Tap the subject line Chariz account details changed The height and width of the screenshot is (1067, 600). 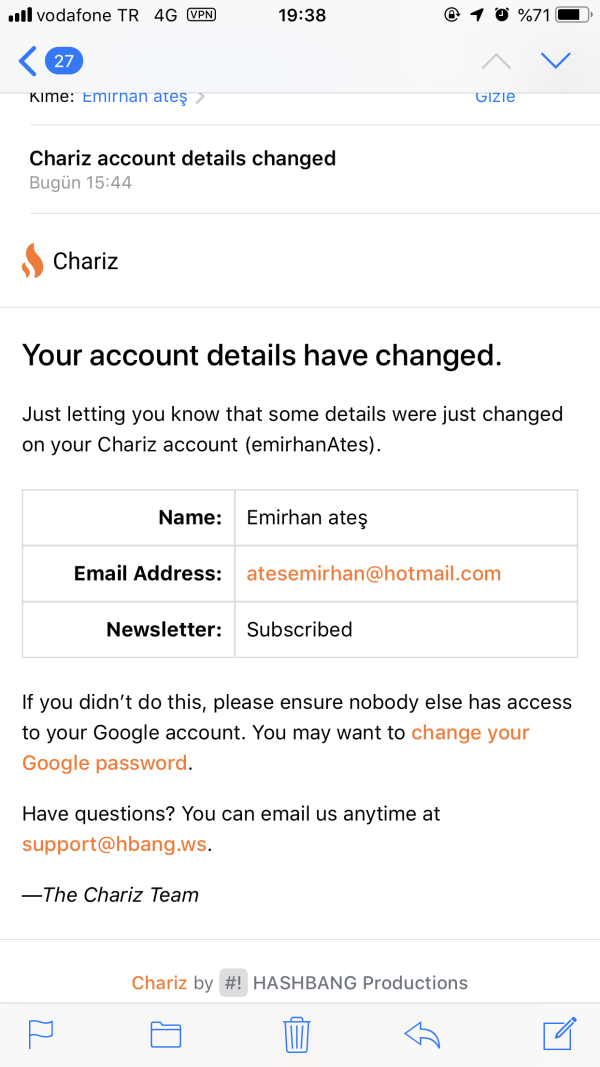coord(182,158)
